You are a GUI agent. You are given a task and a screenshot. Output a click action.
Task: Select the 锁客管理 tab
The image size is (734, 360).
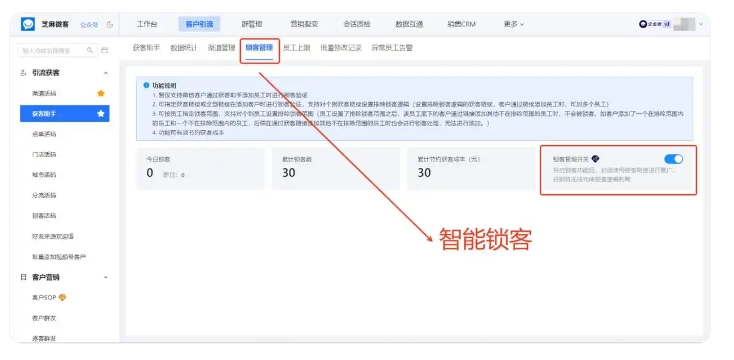[259, 48]
